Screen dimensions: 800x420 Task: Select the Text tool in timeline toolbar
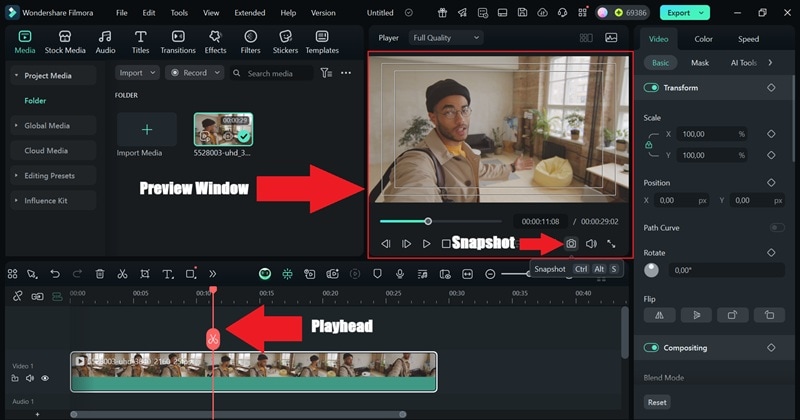(167, 274)
